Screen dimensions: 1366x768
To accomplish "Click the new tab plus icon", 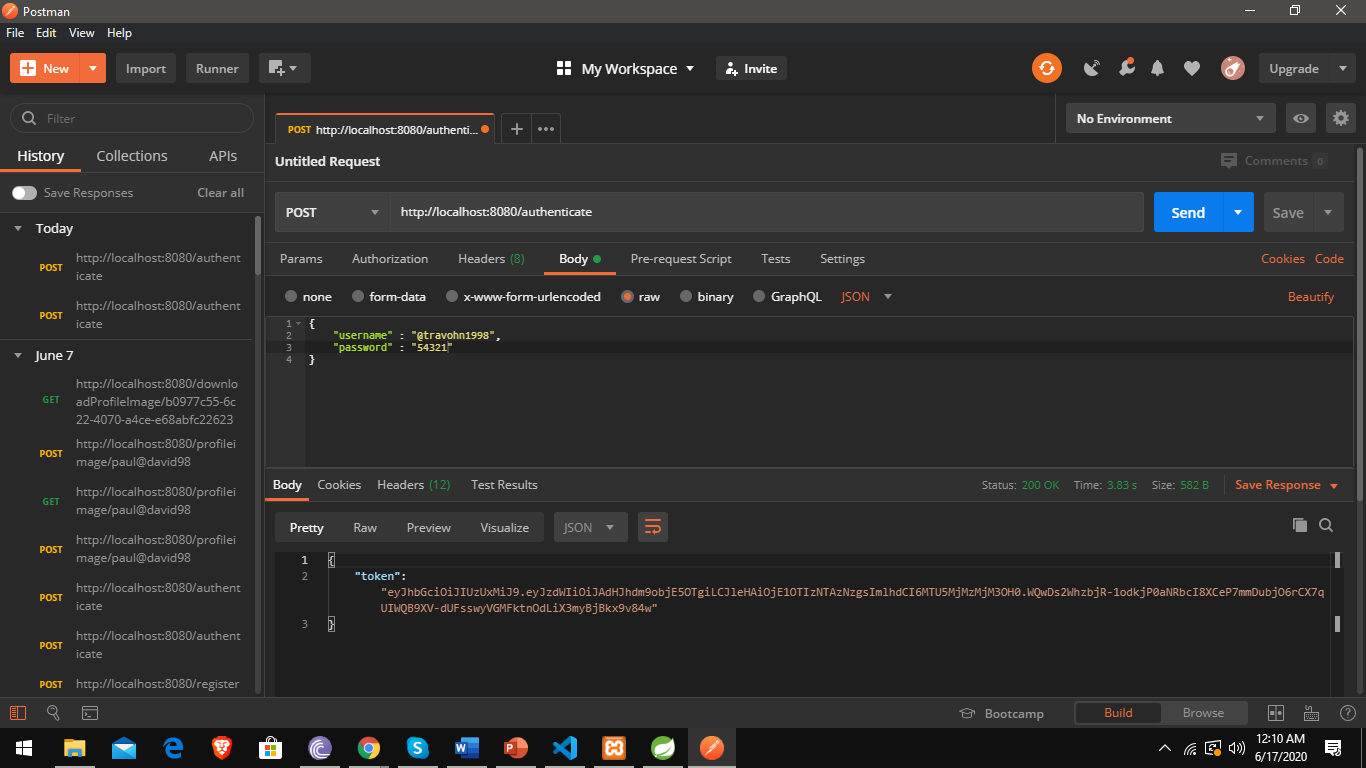I will pos(516,129).
